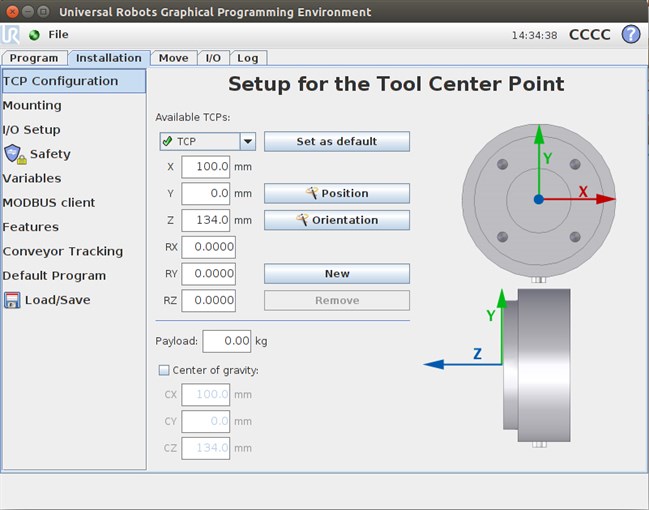Click the Z value input field
Screen dimensions: 649x510
click(206, 220)
